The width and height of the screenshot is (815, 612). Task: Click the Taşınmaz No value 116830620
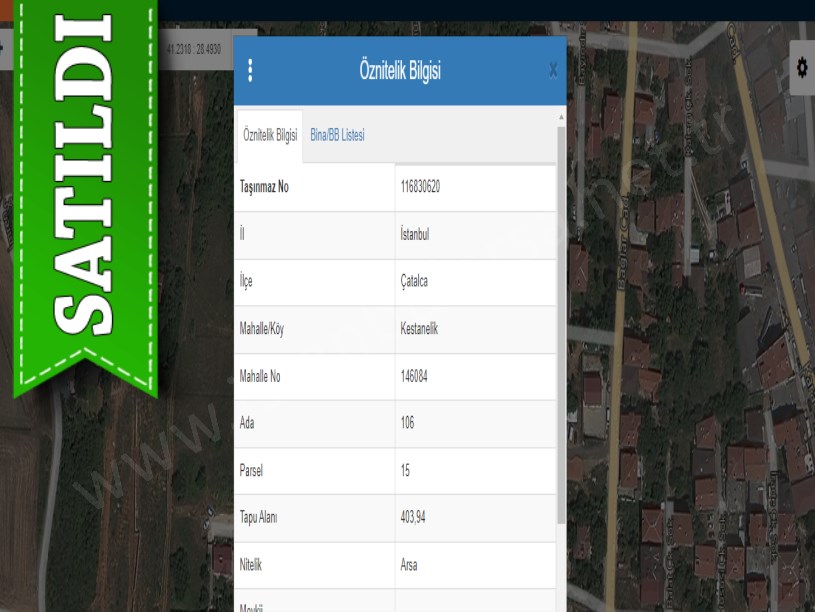point(420,187)
